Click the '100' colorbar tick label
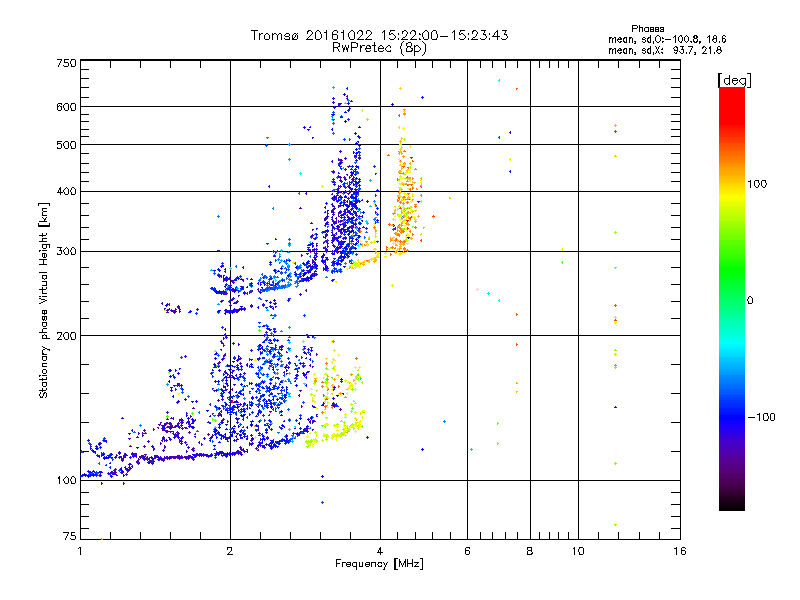The image size is (800, 600). (757, 184)
